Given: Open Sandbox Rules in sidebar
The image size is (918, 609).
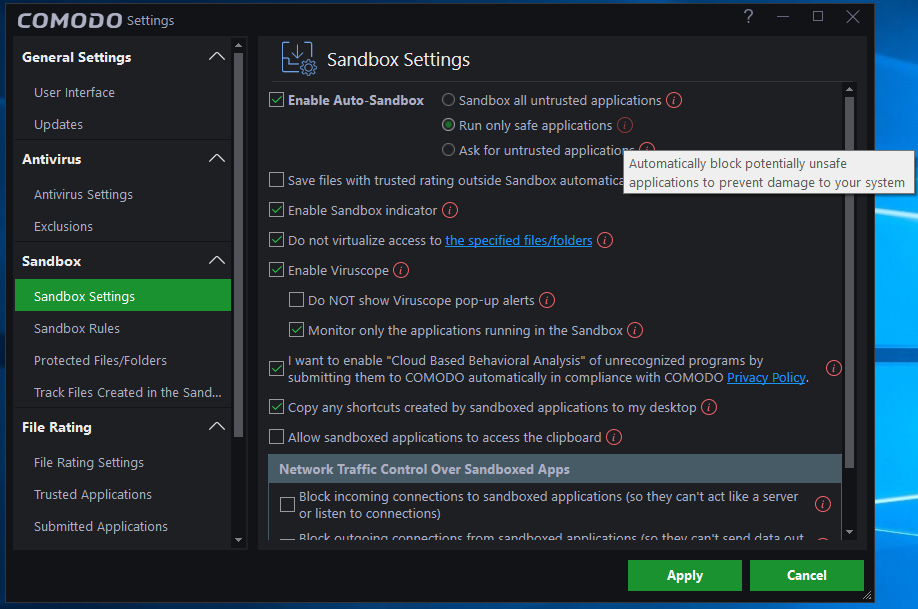Looking at the screenshot, I should (77, 328).
